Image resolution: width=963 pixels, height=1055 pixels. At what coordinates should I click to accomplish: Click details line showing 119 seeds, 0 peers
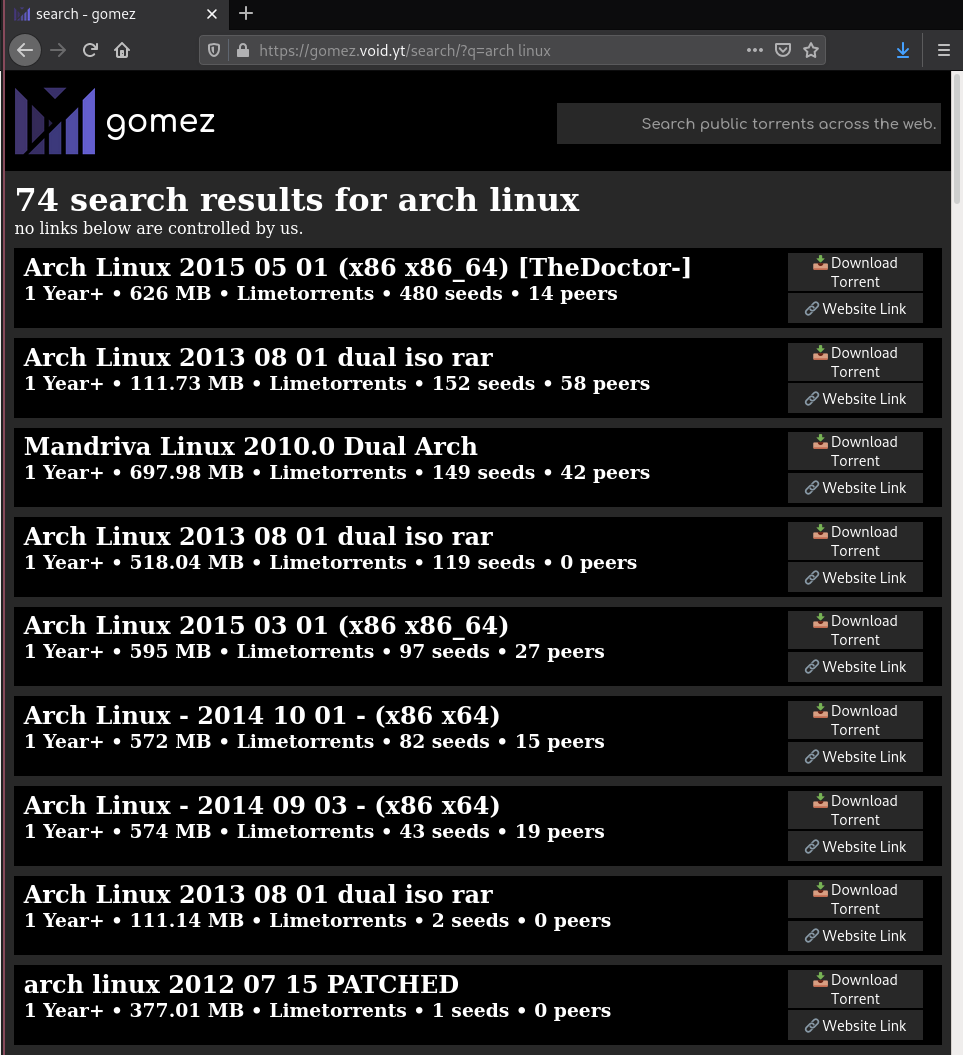pyautogui.click(x=330, y=562)
